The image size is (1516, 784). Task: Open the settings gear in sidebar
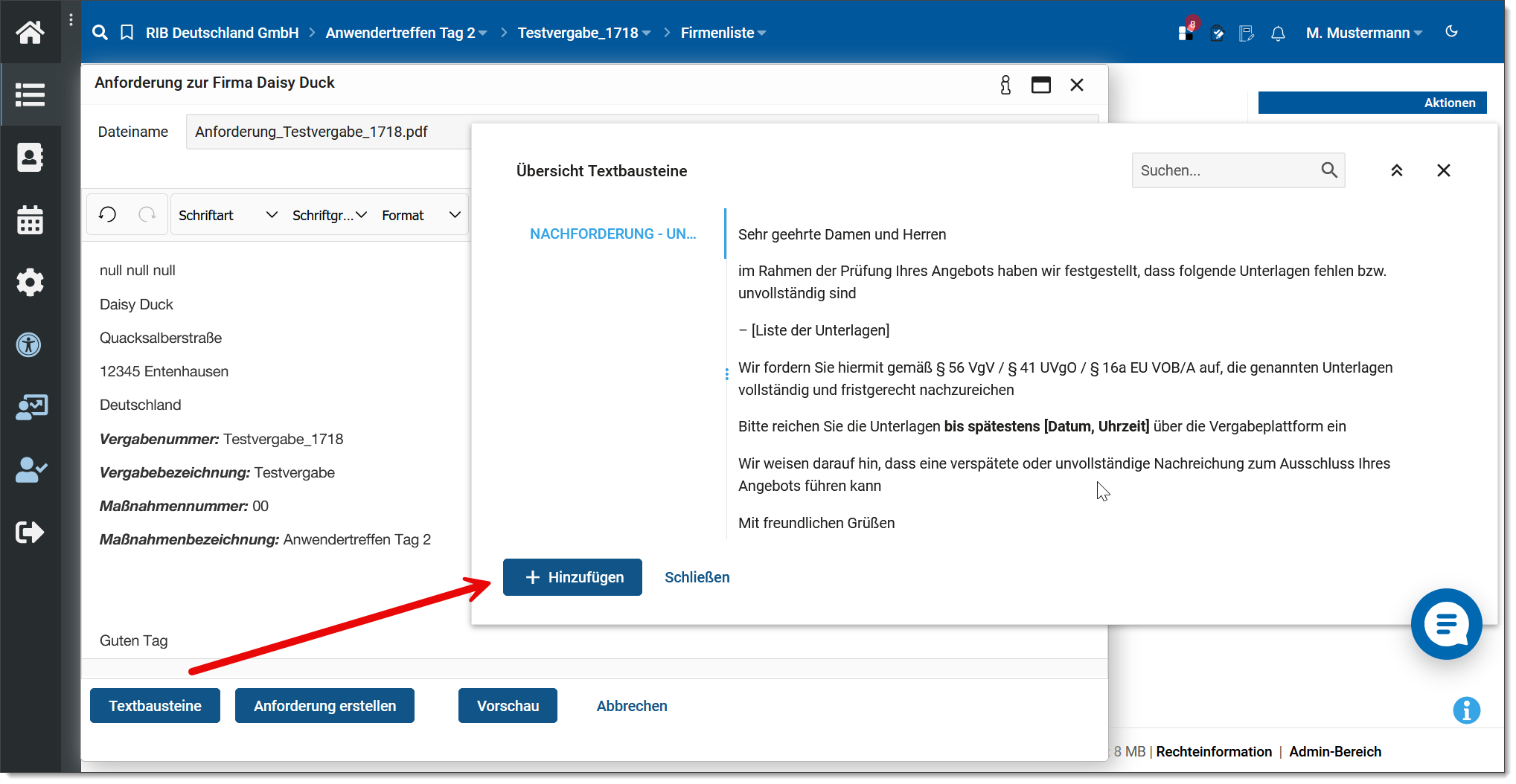tap(30, 283)
